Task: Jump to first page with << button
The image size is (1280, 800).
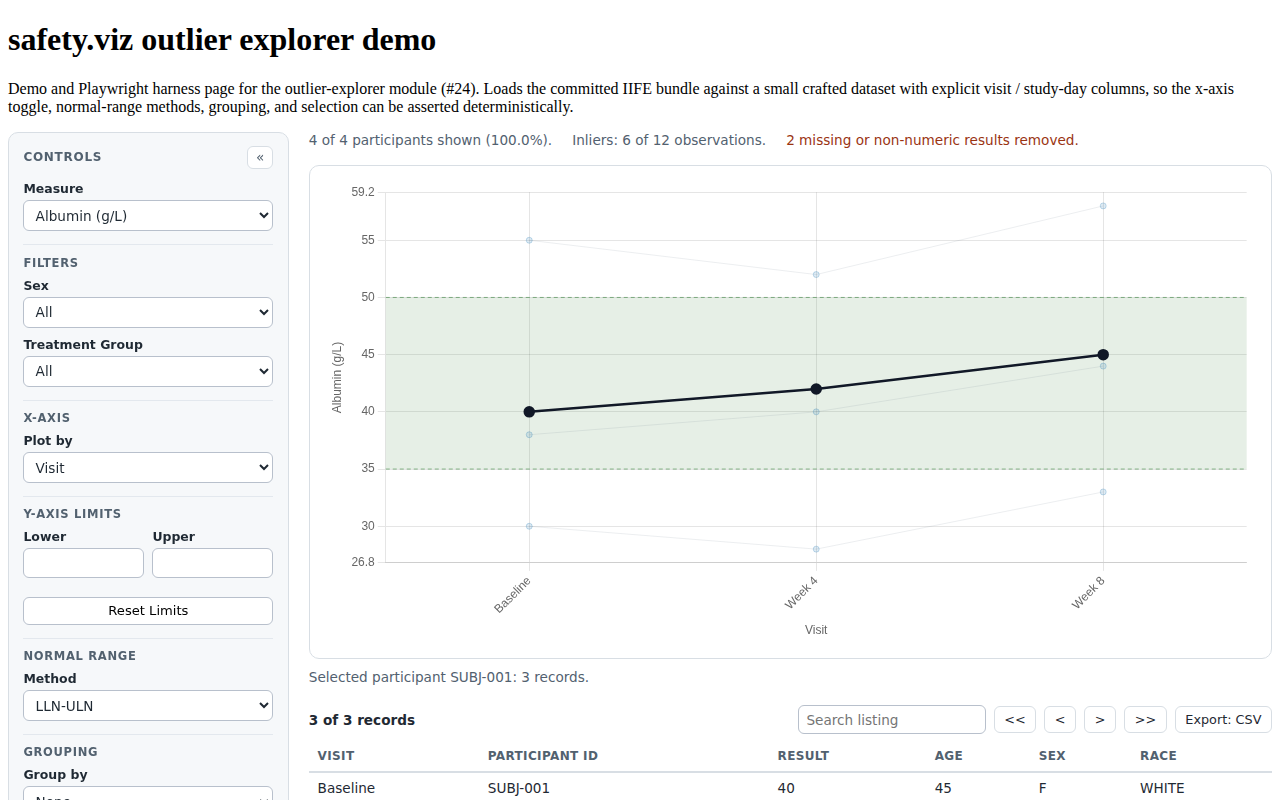Action: click(x=1015, y=719)
